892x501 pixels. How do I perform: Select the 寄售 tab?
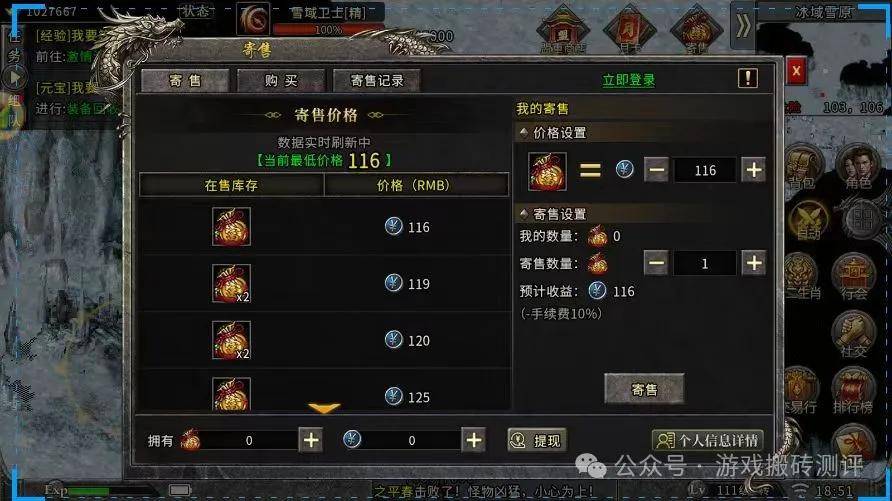pyautogui.click(x=185, y=81)
